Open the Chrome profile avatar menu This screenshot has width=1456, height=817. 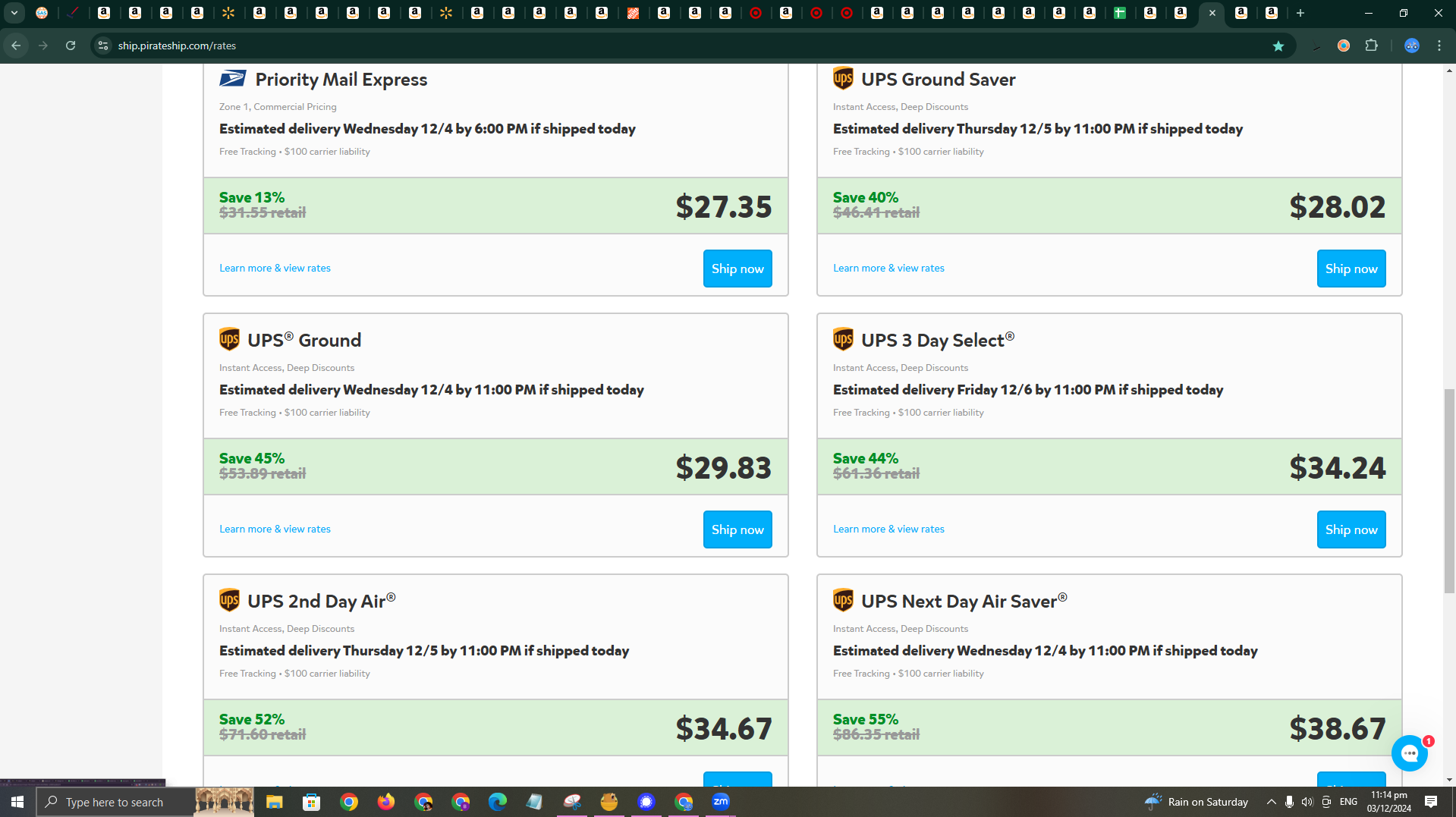point(1412,46)
